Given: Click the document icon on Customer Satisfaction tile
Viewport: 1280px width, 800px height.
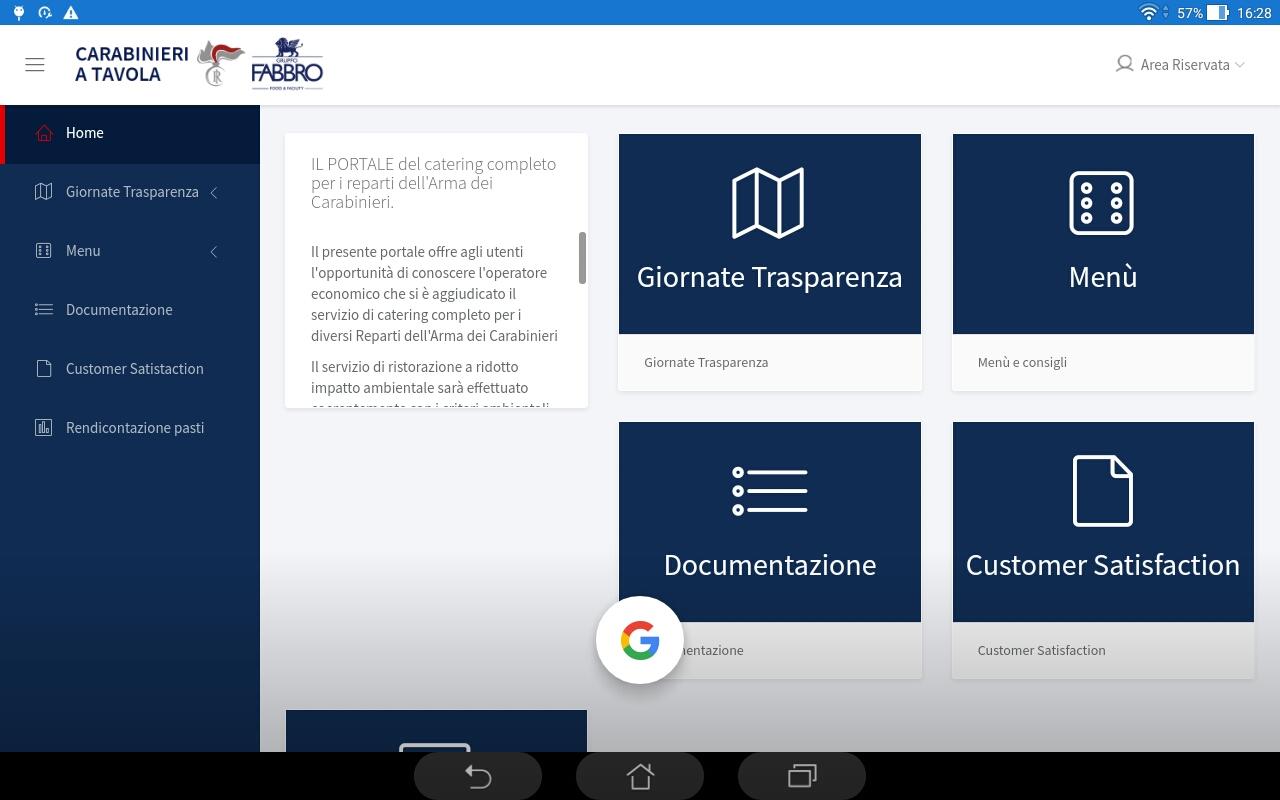Looking at the screenshot, I should tap(1102, 490).
